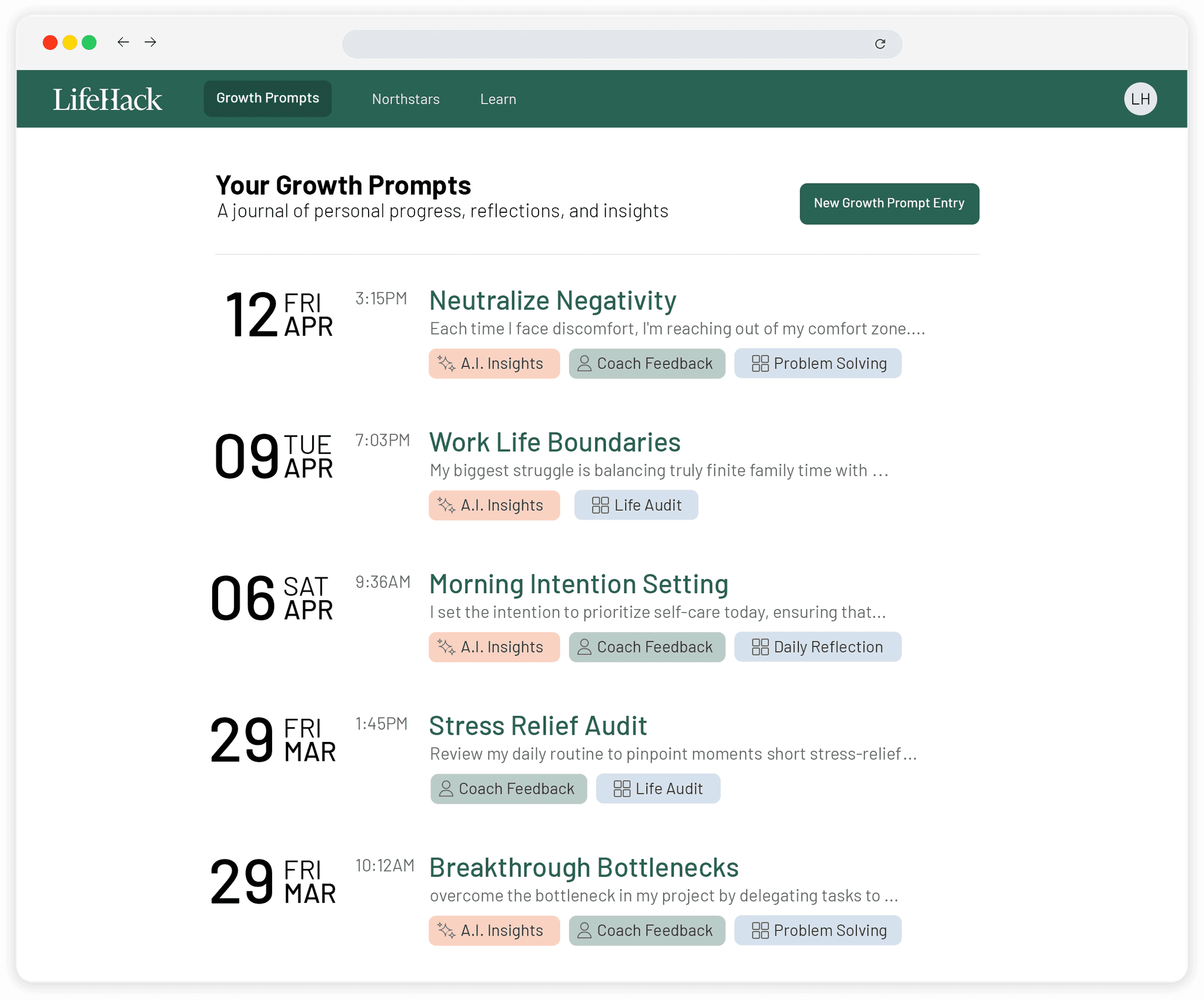Click the browser address bar
The width and height of the screenshot is (1204, 1000).
click(611, 44)
